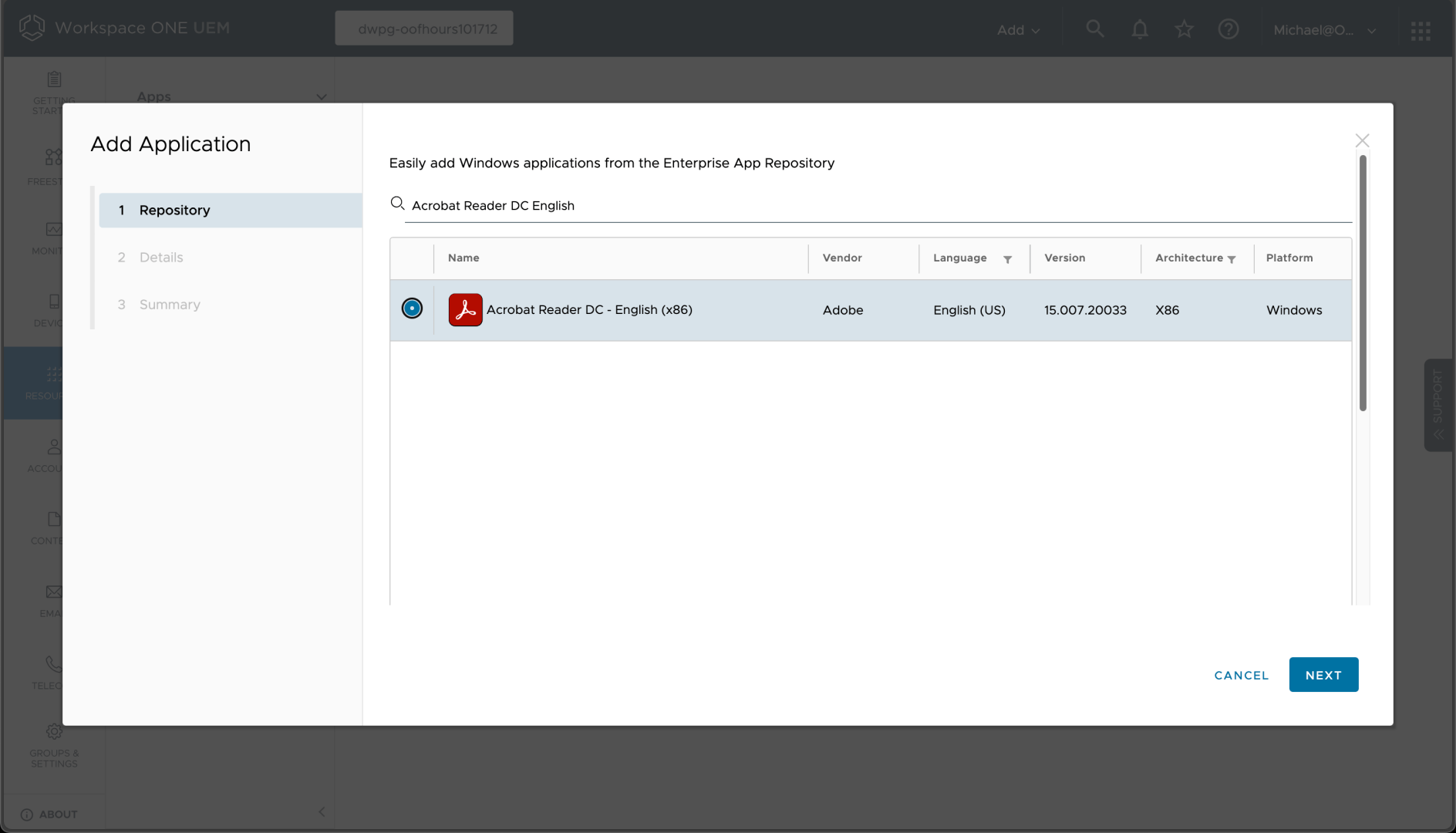Open the notifications bell
Image resolution: width=1456 pixels, height=833 pixels.
pyautogui.click(x=1139, y=29)
